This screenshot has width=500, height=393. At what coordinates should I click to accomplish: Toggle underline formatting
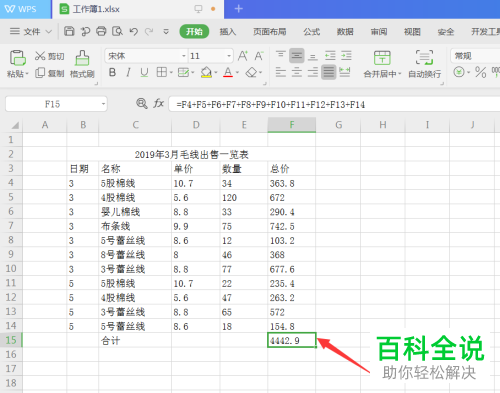144,72
